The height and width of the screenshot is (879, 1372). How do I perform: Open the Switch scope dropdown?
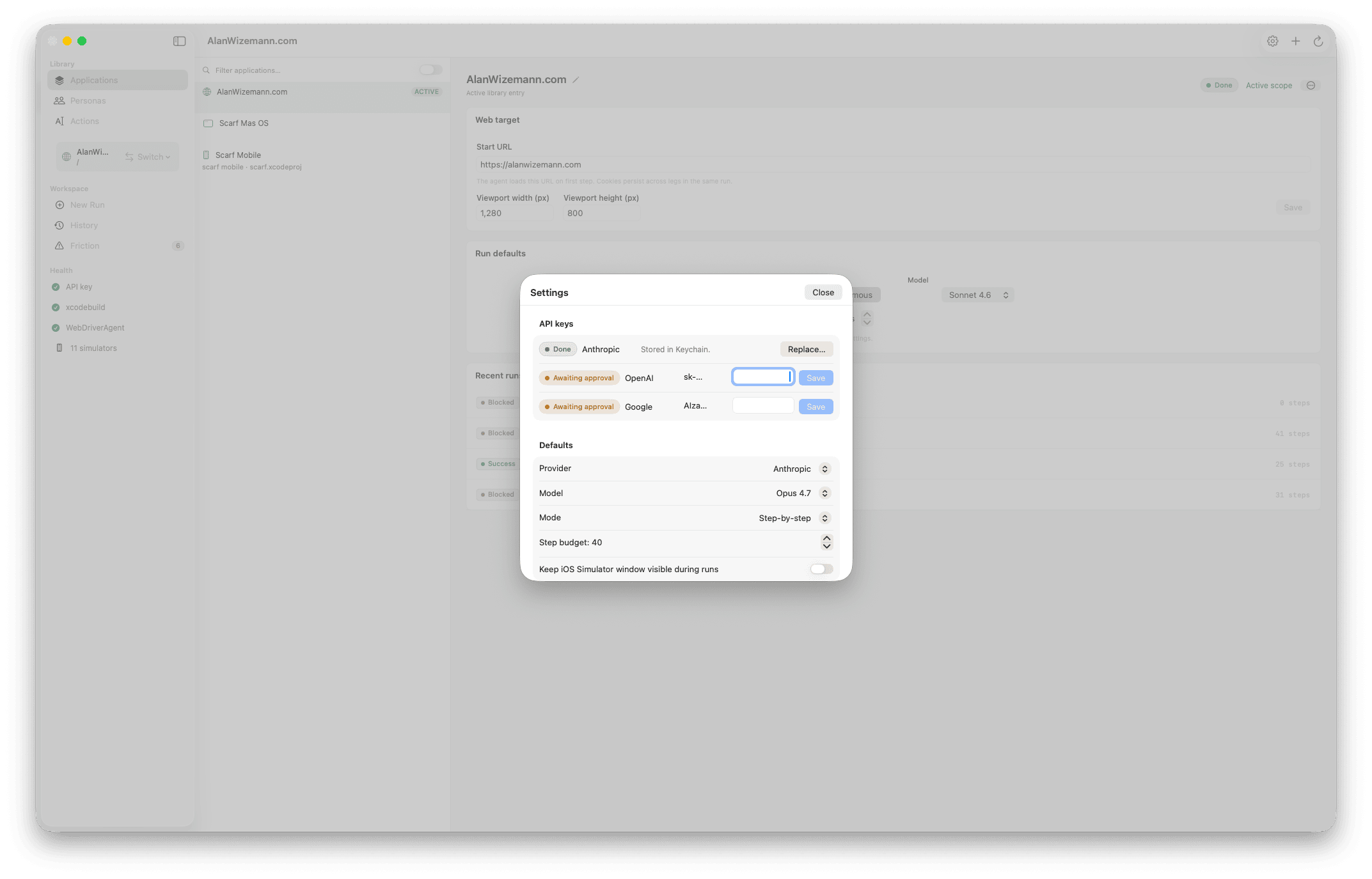[x=148, y=157]
